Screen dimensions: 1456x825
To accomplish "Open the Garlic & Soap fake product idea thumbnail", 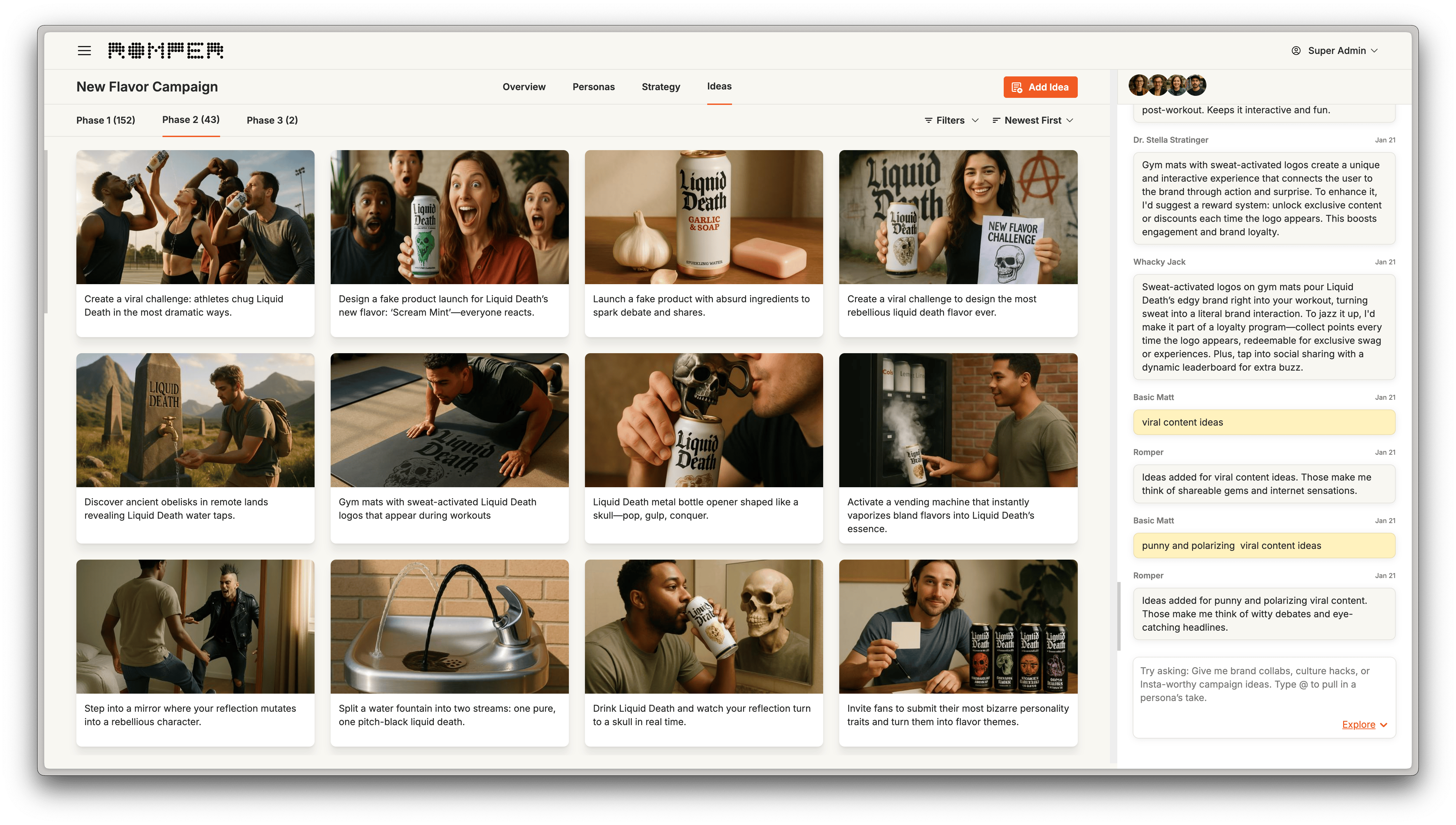I will click(x=703, y=217).
